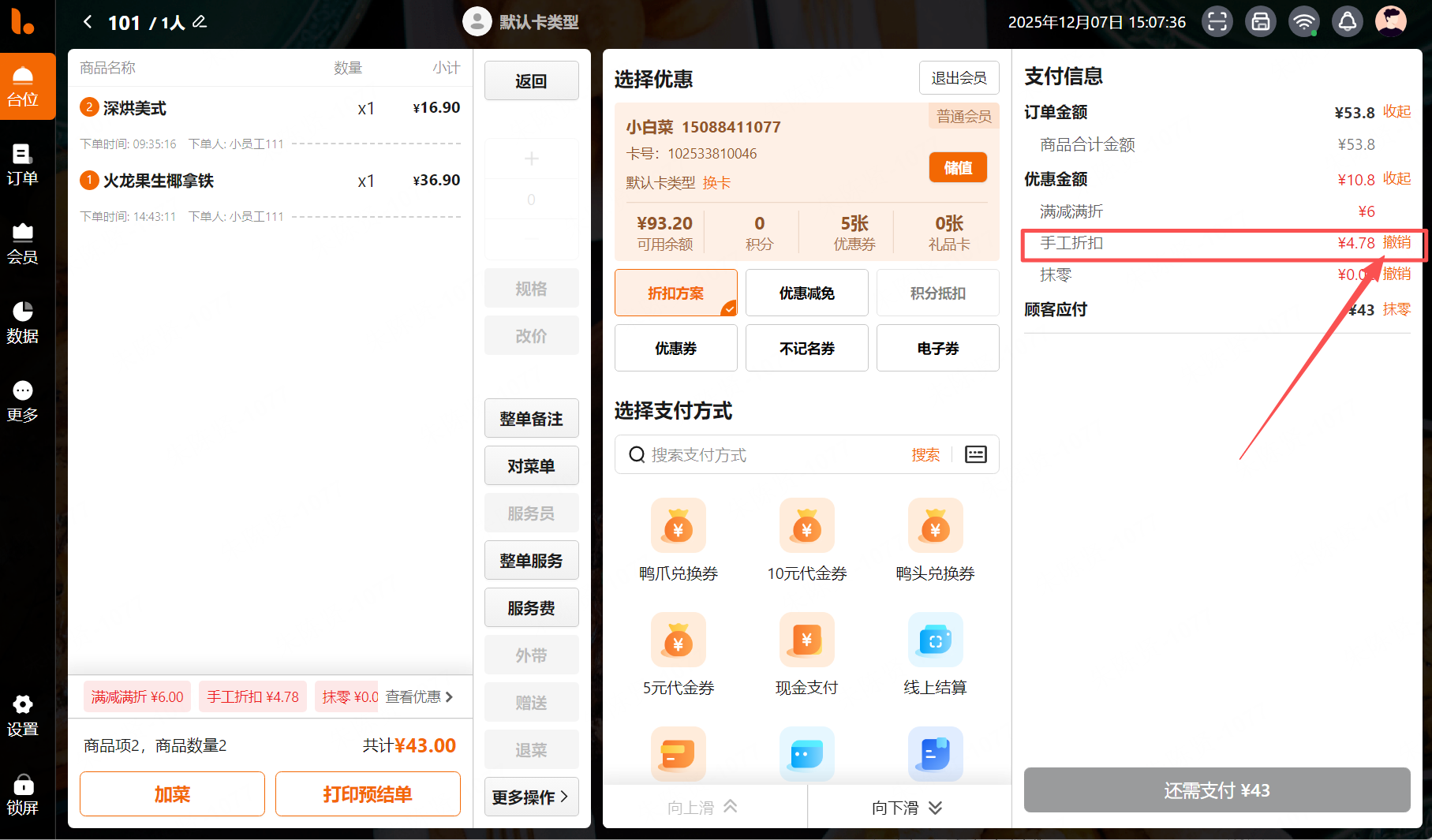Lock the screen with 锁屏

(x=23, y=795)
